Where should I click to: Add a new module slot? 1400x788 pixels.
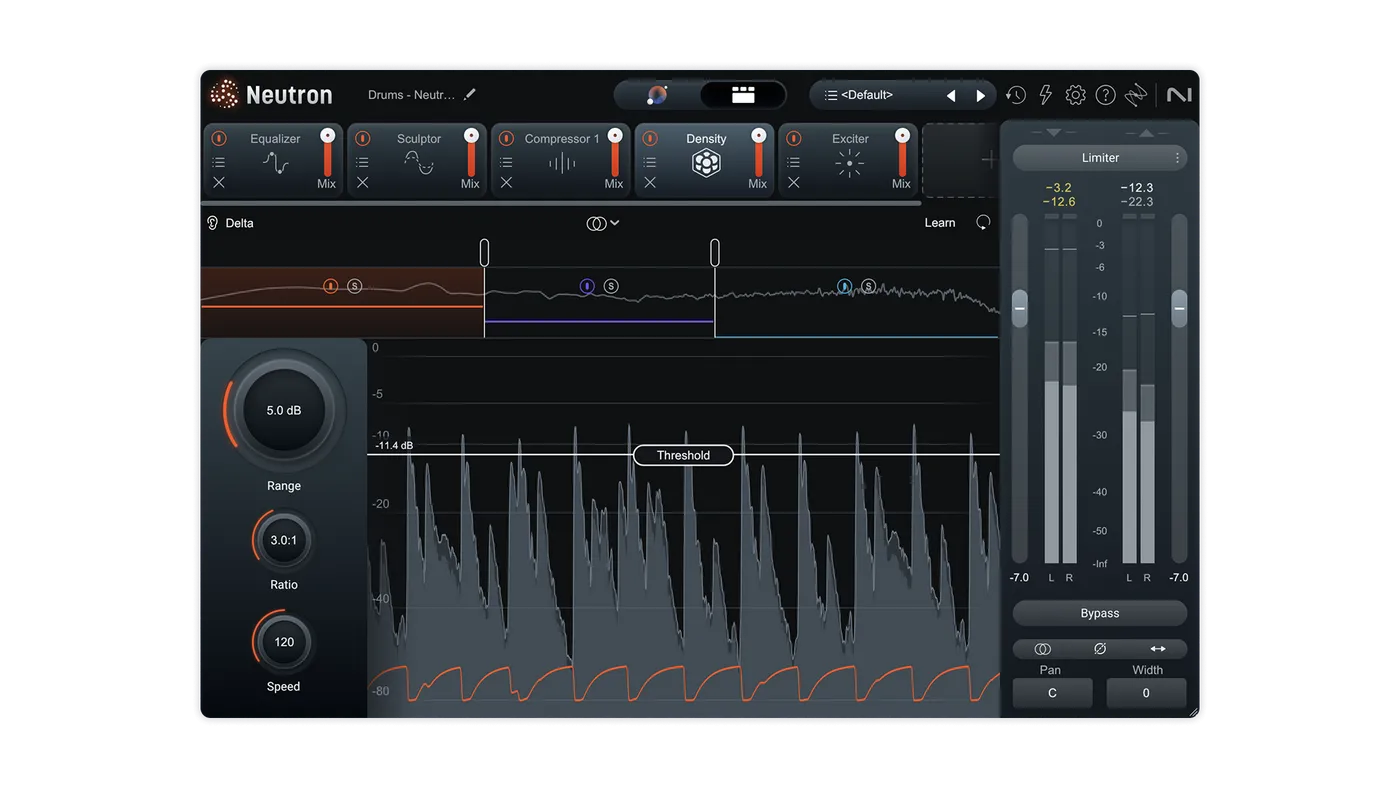961,160
